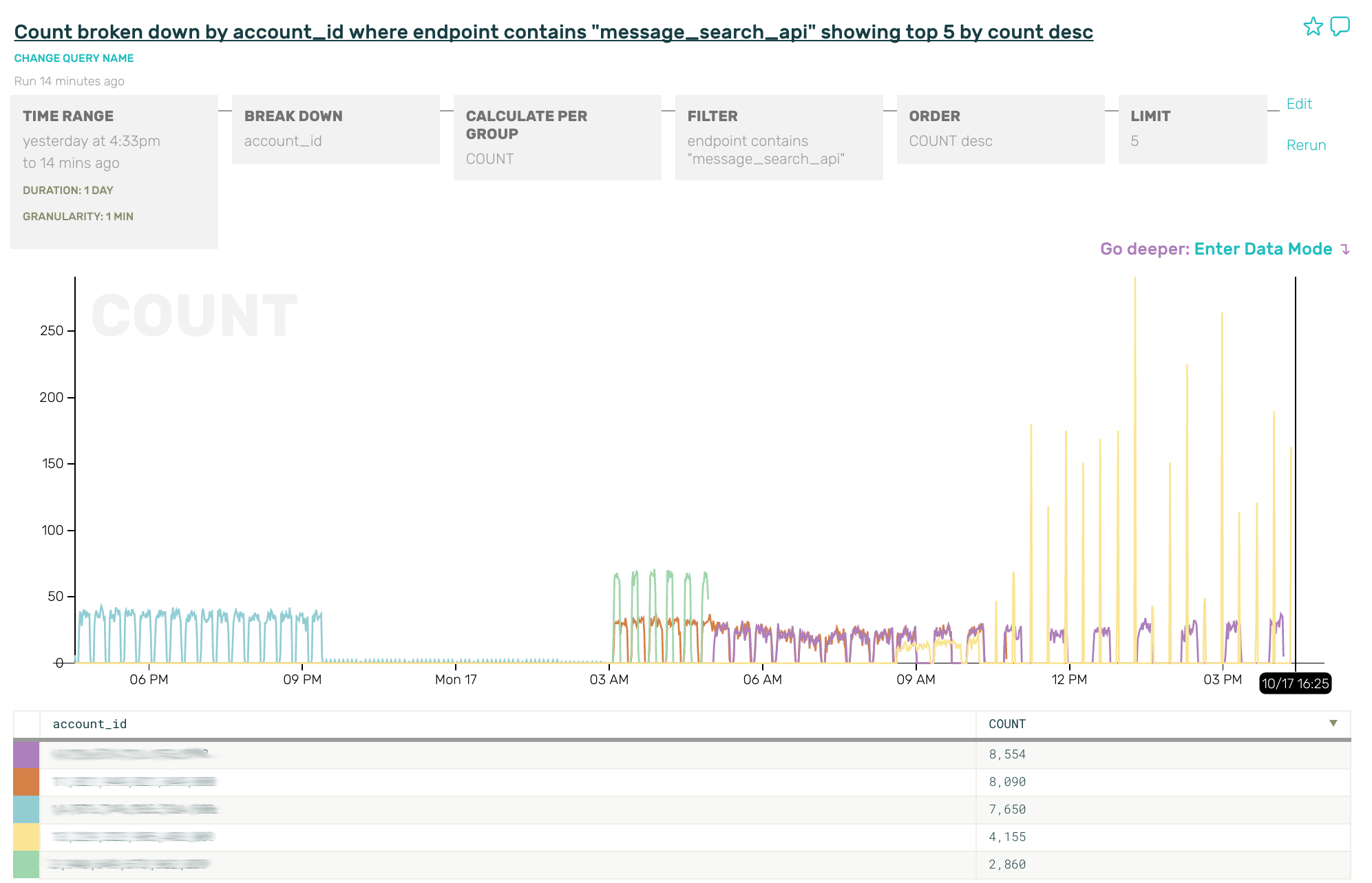Click CHANGE QUERY NAME link
1372x883 pixels.
pyautogui.click(x=74, y=58)
